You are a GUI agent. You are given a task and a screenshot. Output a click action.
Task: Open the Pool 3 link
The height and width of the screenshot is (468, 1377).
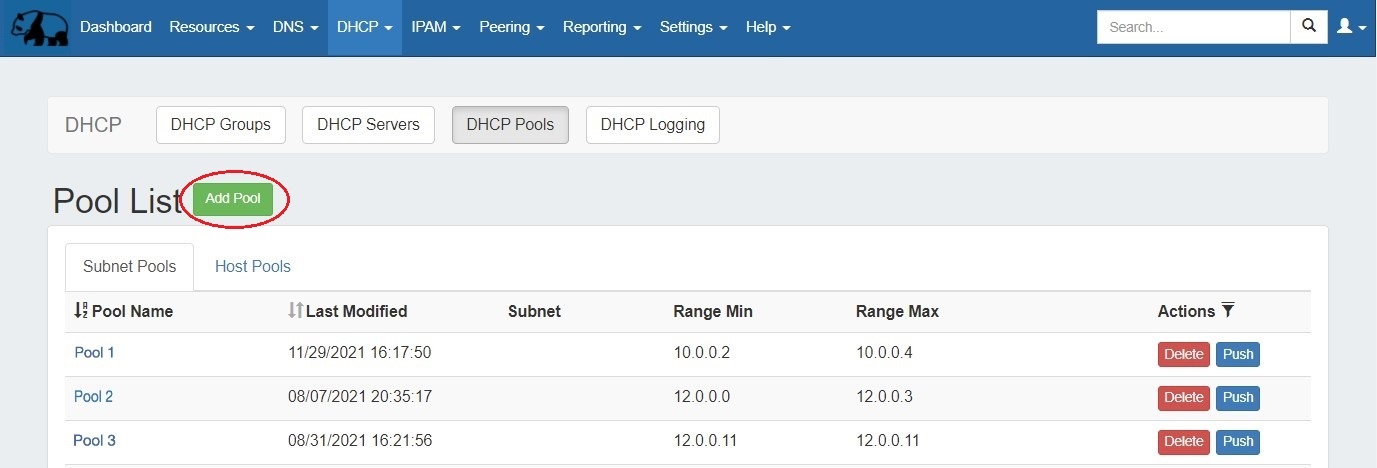95,440
